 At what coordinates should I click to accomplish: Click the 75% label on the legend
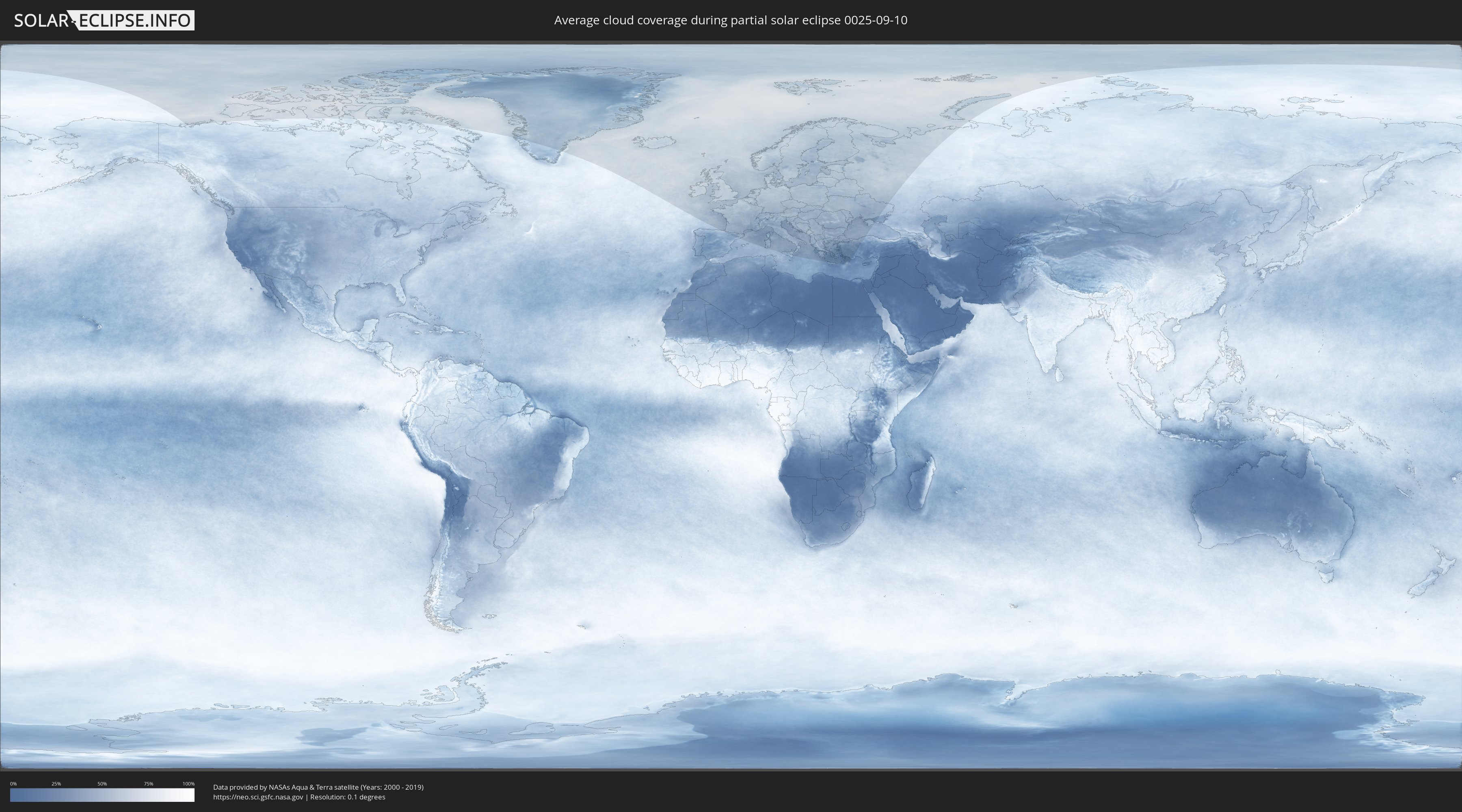[x=148, y=784]
